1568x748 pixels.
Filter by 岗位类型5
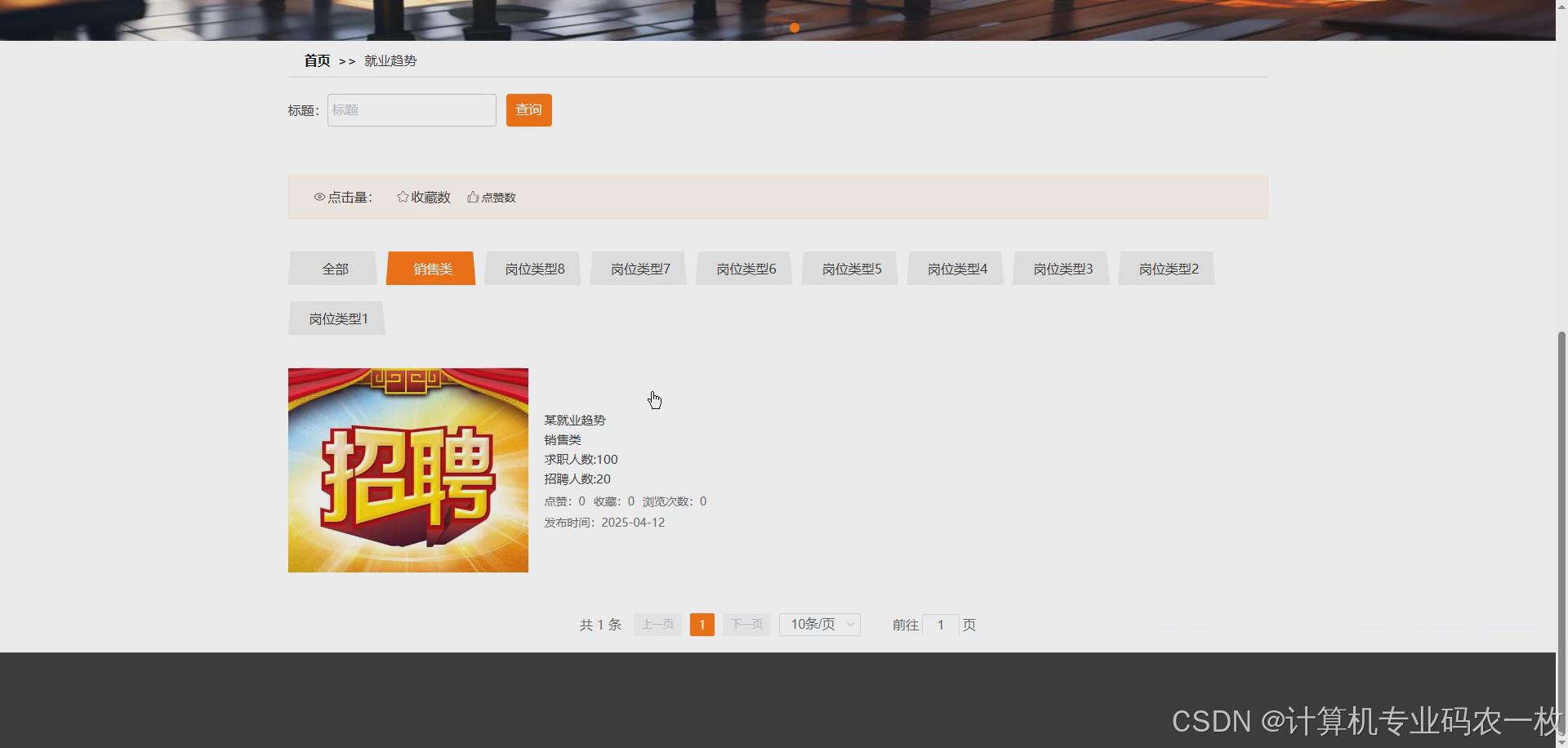click(849, 268)
